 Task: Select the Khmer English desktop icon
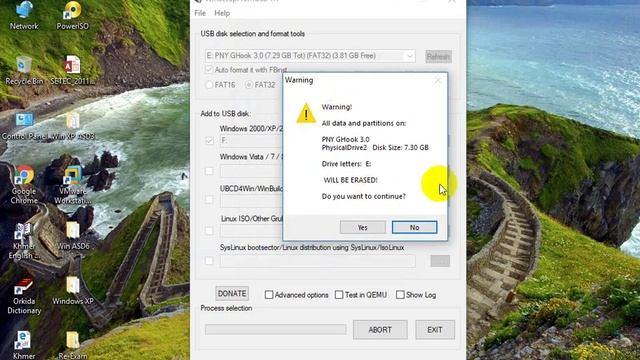tap(23, 241)
